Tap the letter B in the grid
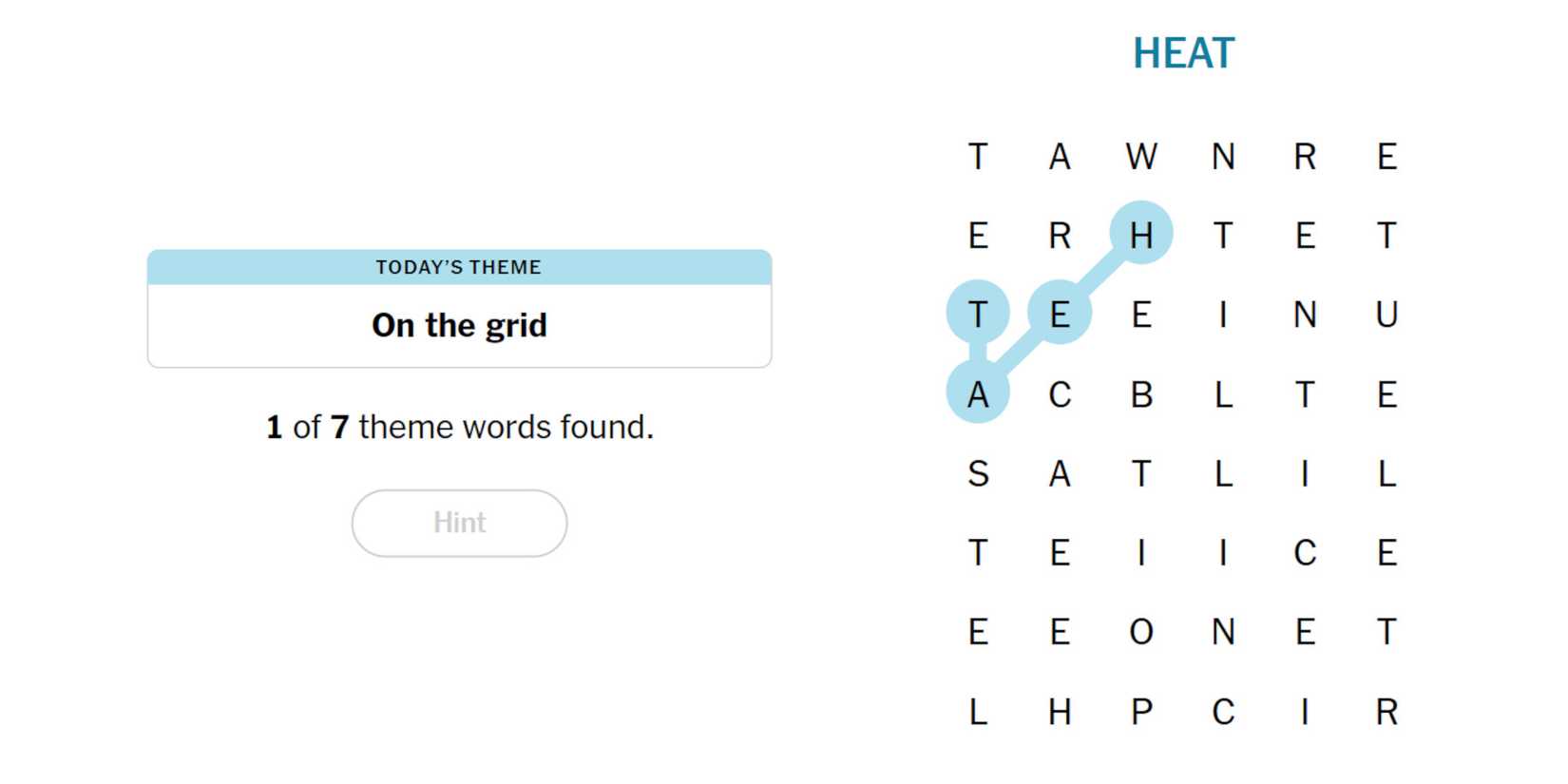This screenshot has height=784, width=1568. tap(1141, 394)
